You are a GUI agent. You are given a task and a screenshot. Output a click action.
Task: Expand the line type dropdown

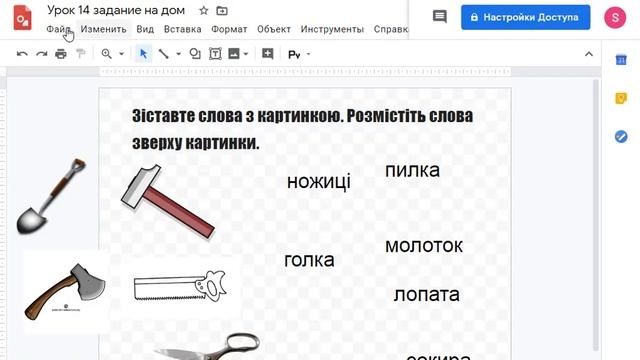pyautogui.click(x=178, y=54)
